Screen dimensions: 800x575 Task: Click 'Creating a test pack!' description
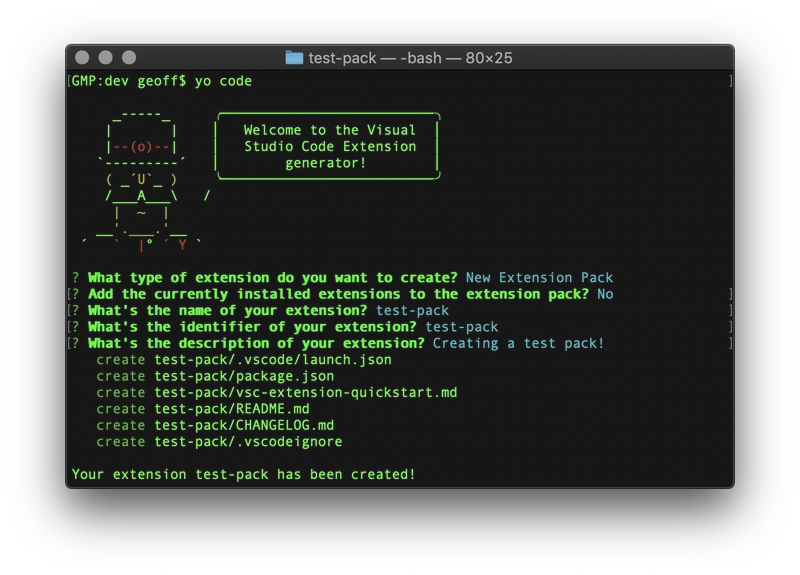(518, 343)
